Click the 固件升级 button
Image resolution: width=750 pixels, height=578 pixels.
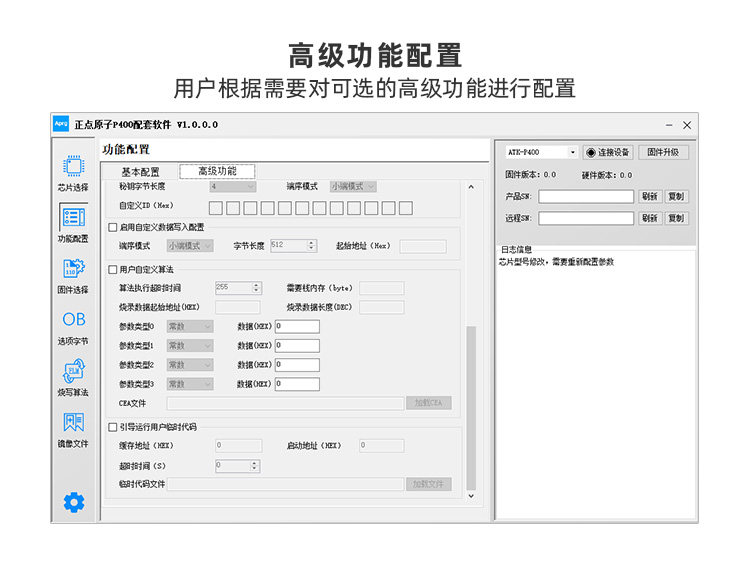point(663,152)
